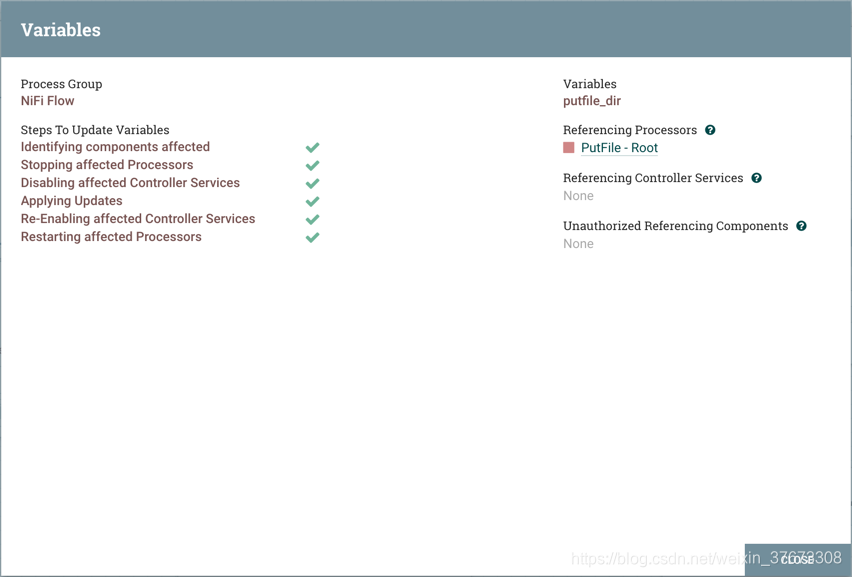852x577 pixels.
Task: Click None under Referencing Controller Services
Action: click(578, 196)
